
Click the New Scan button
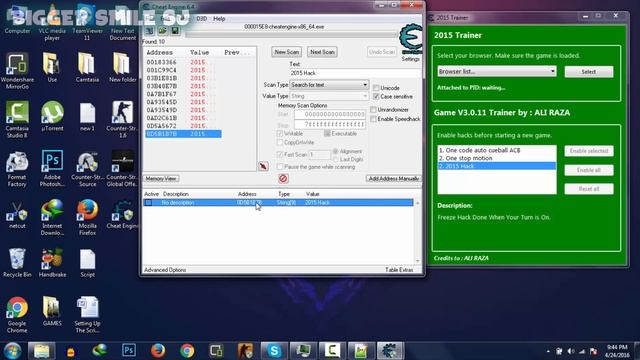[287, 52]
